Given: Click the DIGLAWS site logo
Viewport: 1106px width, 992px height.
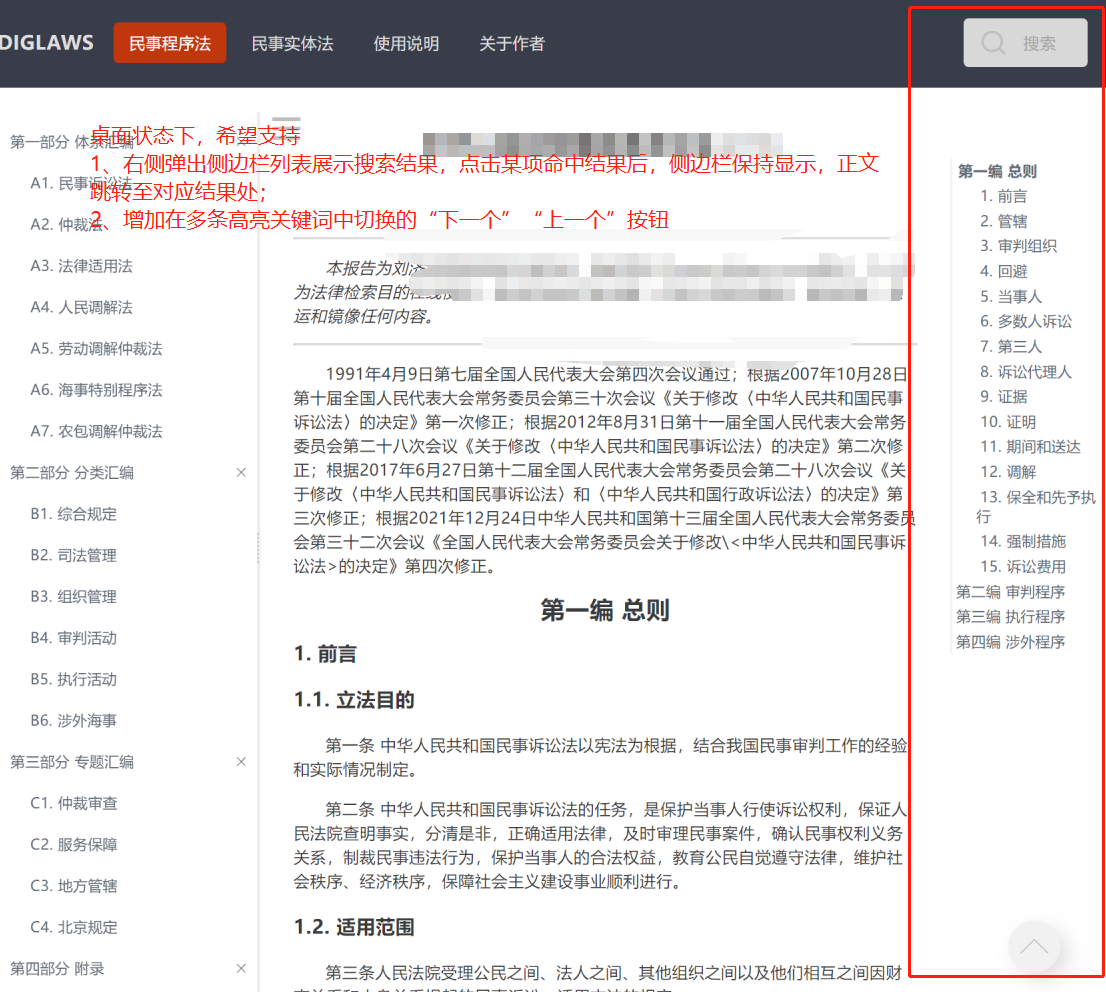Looking at the screenshot, I should point(46,43).
